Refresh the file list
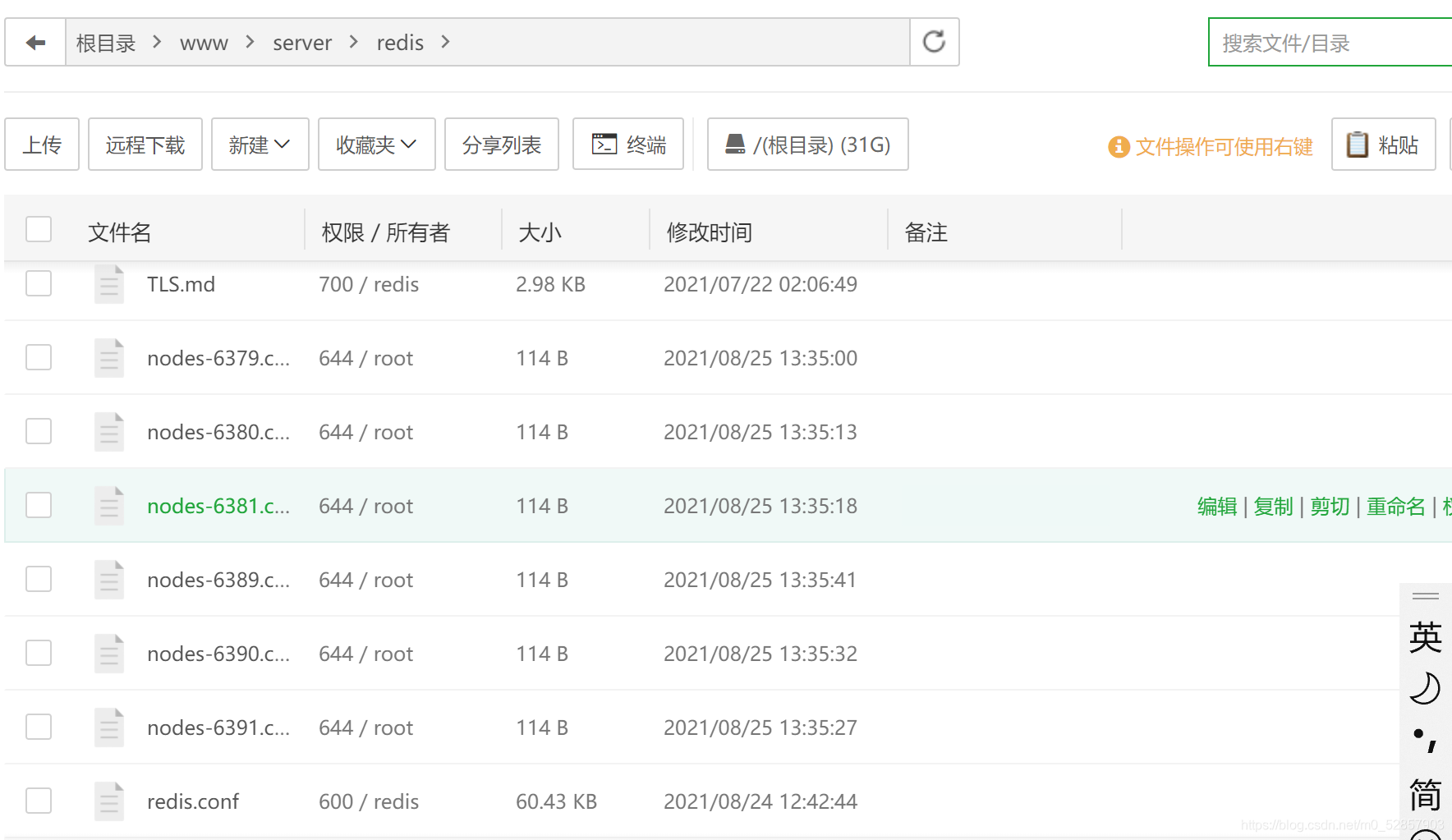 [x=935, y=42]
